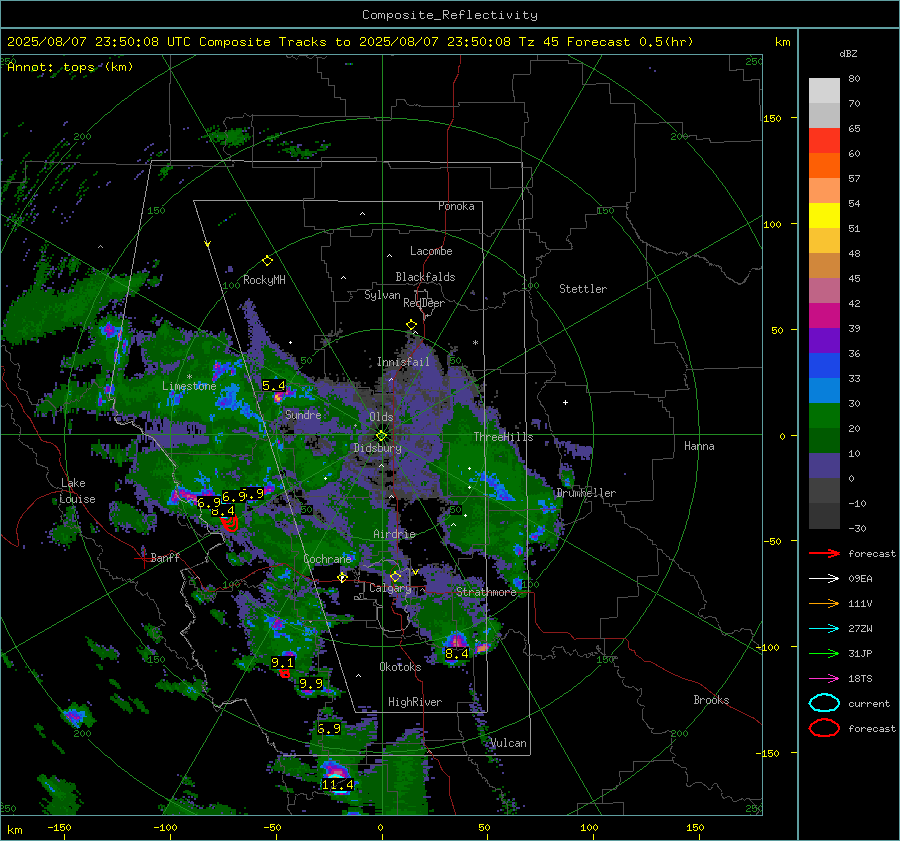Viewport: 900px width, 841px height.
Task: Click the 9.9 storm top label
Action: (311, 684)
